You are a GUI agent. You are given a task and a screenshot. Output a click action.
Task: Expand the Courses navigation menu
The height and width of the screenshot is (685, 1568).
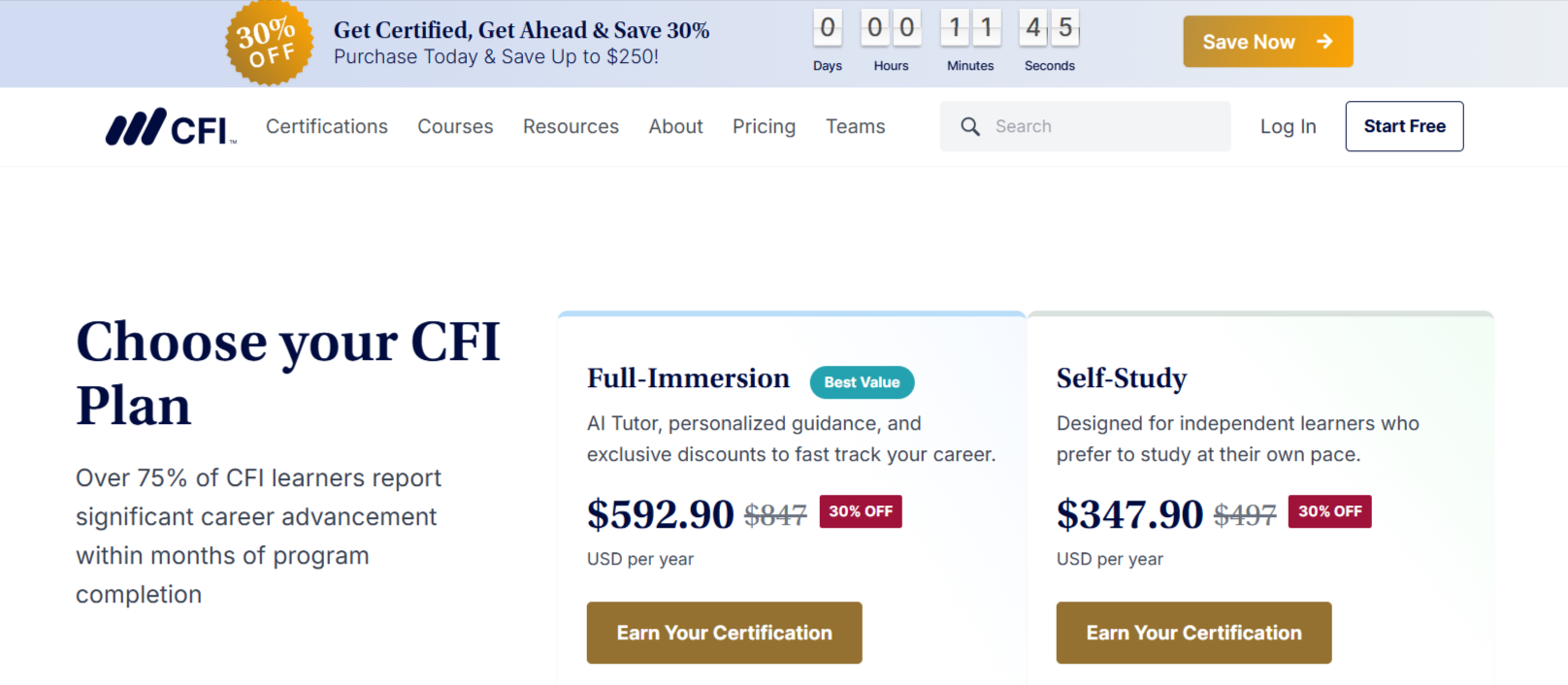click(x=455, y=126)
